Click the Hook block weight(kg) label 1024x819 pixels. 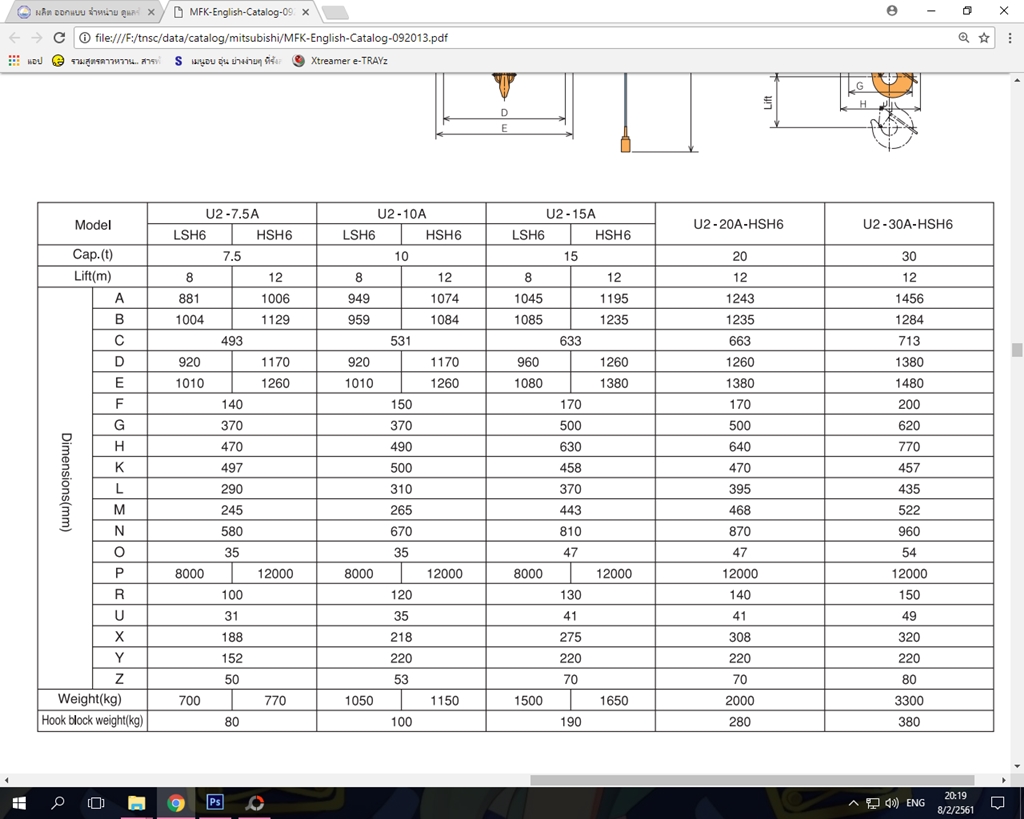click(92, 720)
